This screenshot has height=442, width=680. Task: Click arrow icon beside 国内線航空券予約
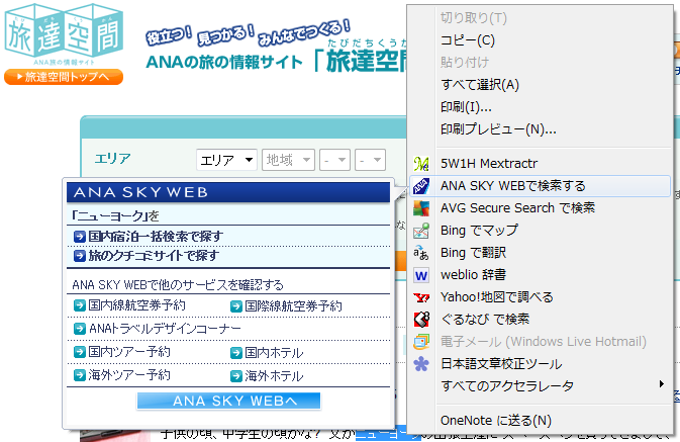79,305
